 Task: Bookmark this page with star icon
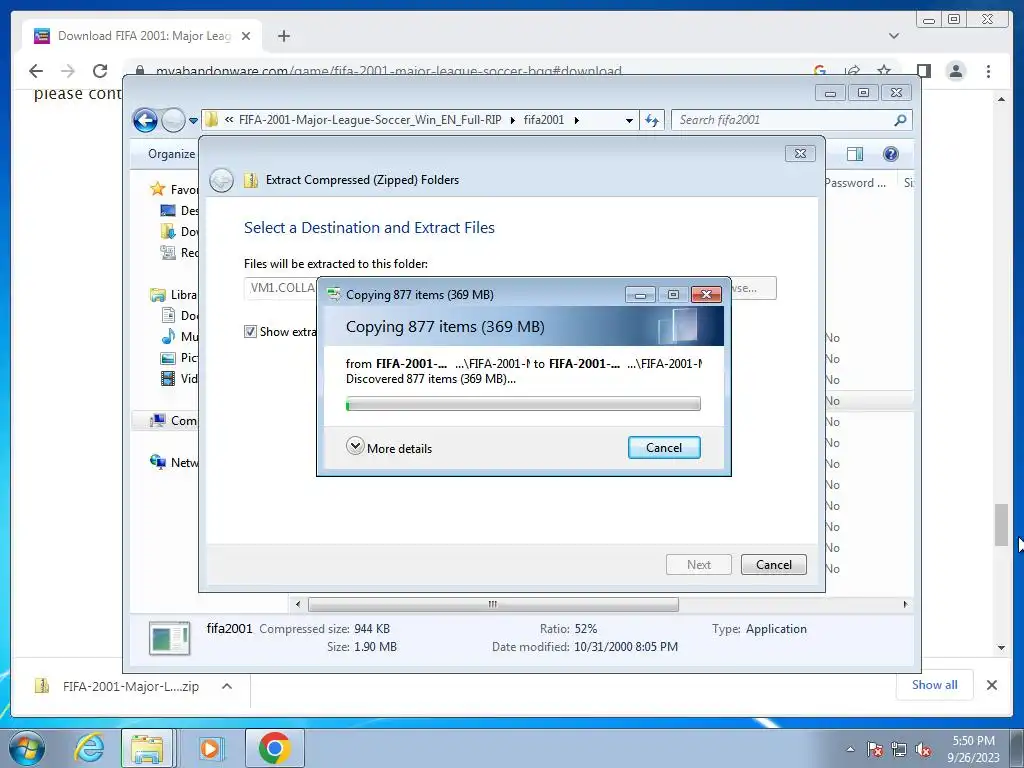point(884,71)
